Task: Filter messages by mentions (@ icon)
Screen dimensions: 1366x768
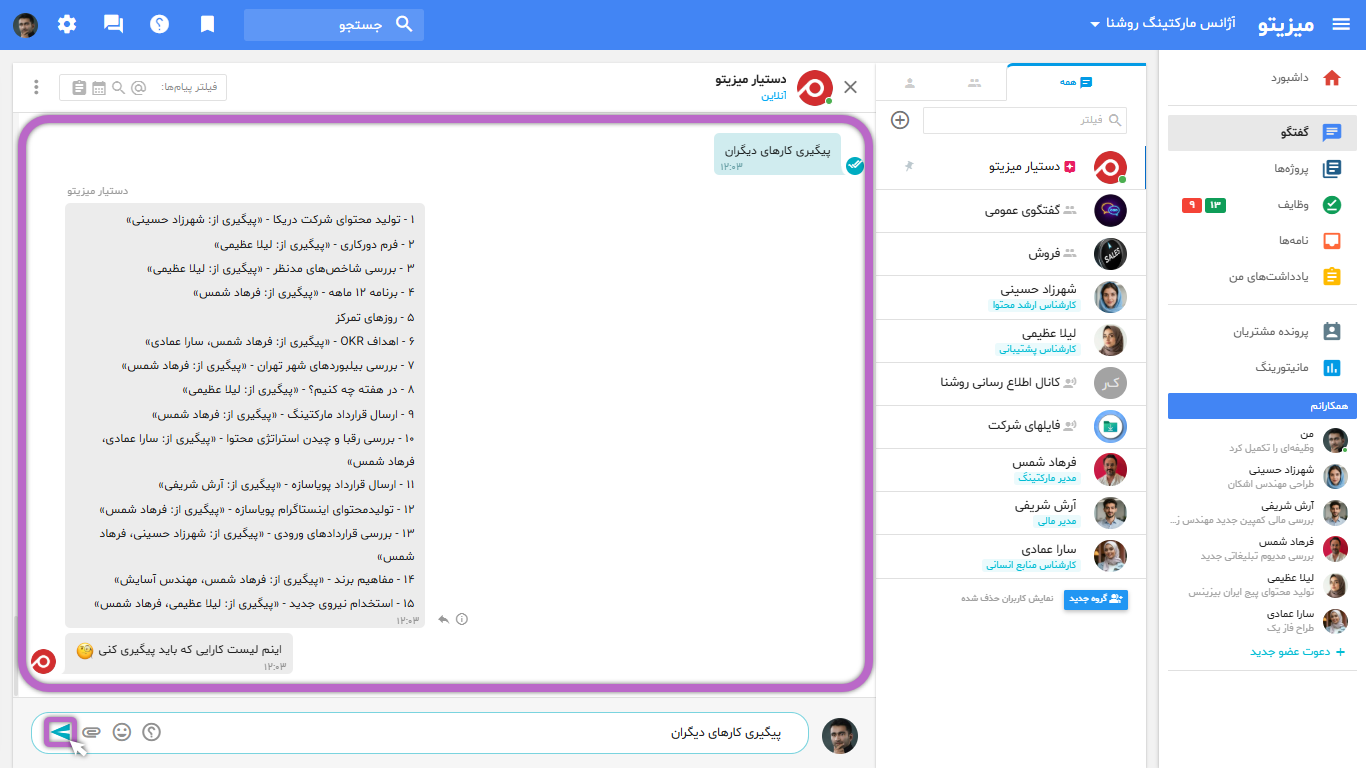Action: coord(139,88)
